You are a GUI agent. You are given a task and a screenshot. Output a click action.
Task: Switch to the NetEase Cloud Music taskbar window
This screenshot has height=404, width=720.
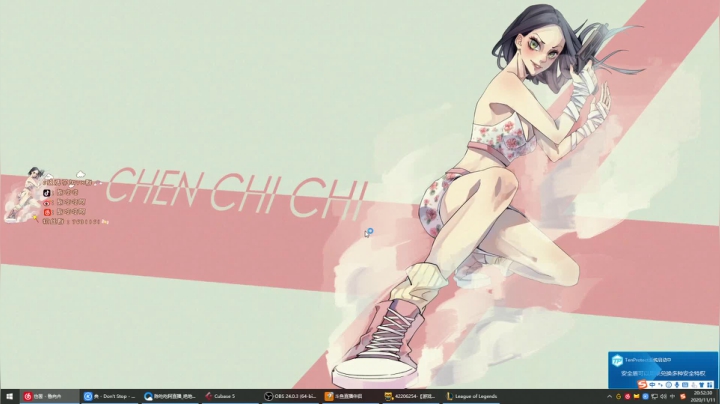point(49,396)
